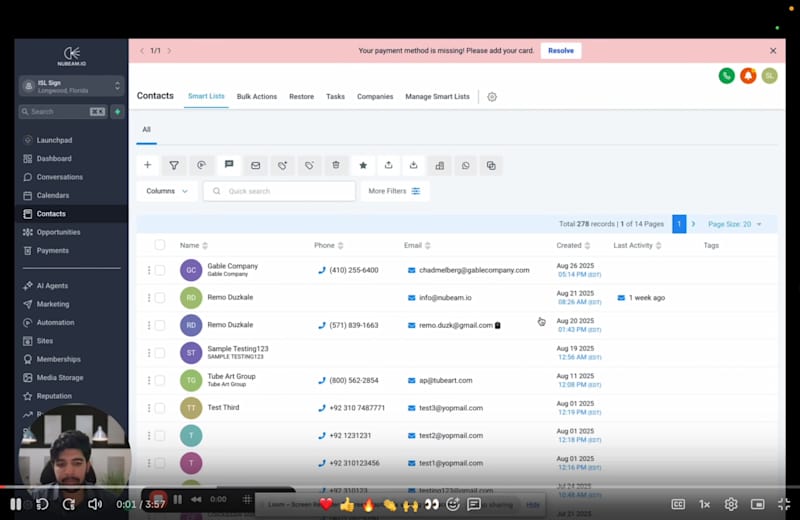Click the send SMS message toolbar icon
Image resolution: width=800 pixels, height=520 pixels.
pos(229,164)
